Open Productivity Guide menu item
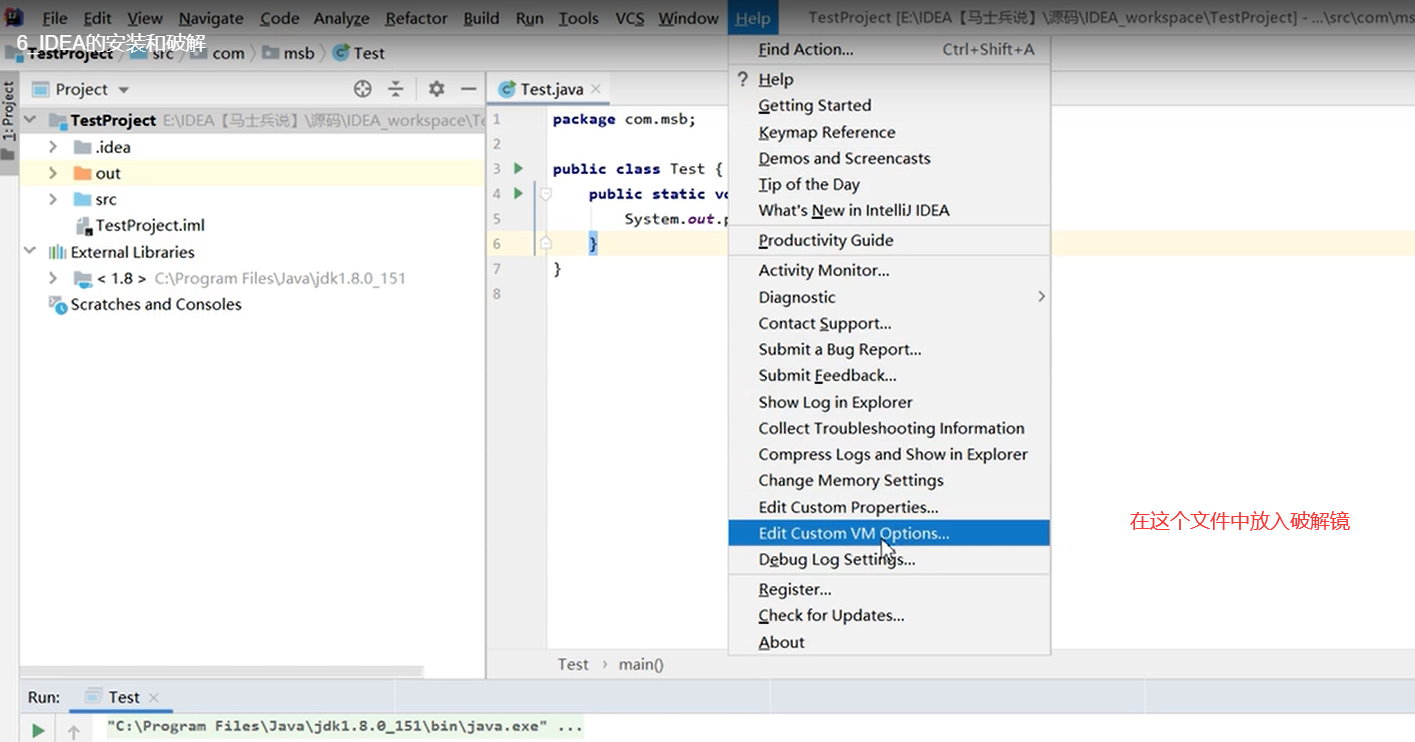This screenshot has width=1415, height=742. (889, 240)
